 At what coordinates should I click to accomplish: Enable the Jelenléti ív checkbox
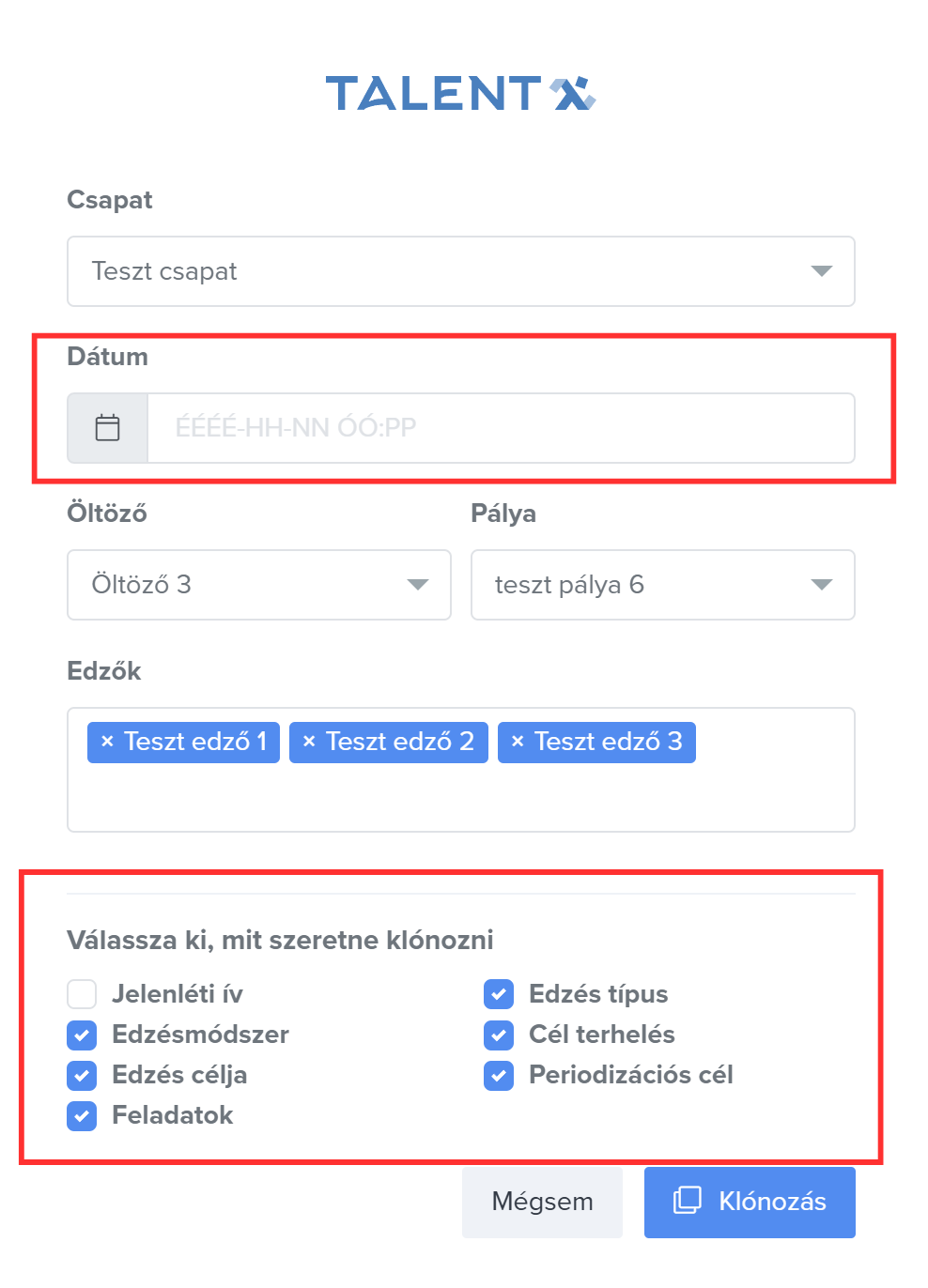pyautogui.click(x=83, y=993)
